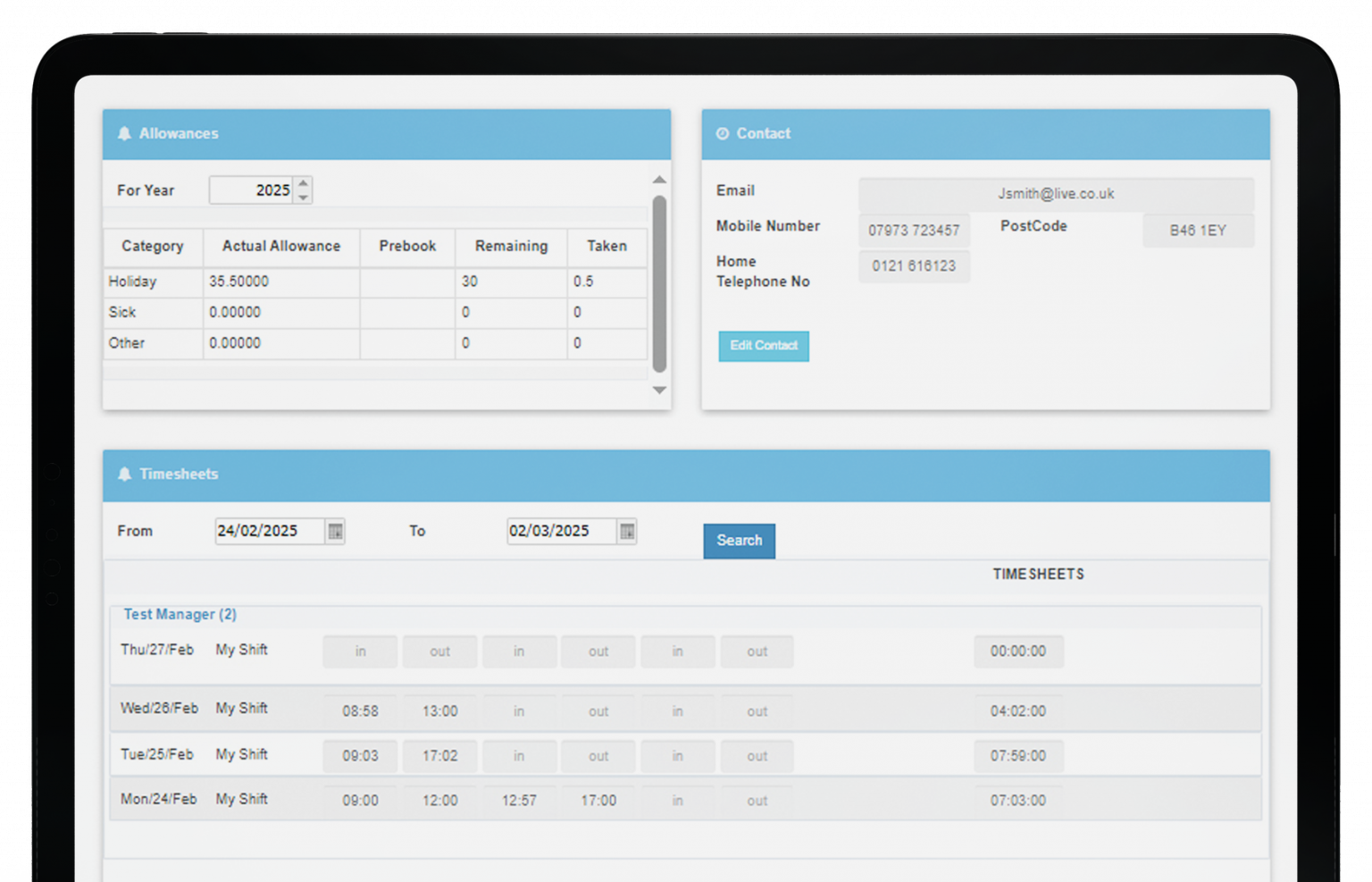
Task: Select the Other row category cell
Action: click(153, 343)
